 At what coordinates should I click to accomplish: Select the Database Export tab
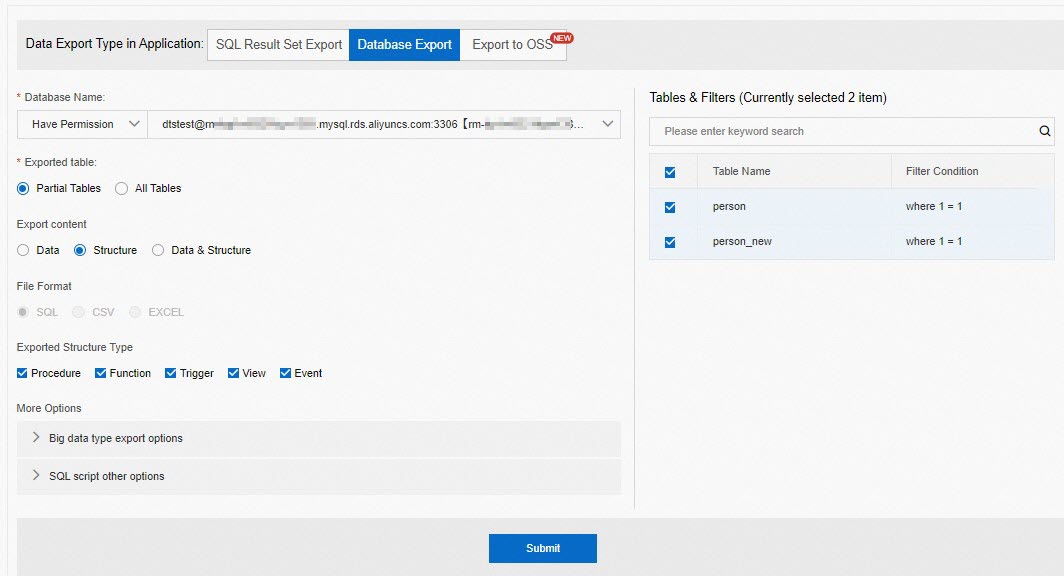tap(404, 45)
